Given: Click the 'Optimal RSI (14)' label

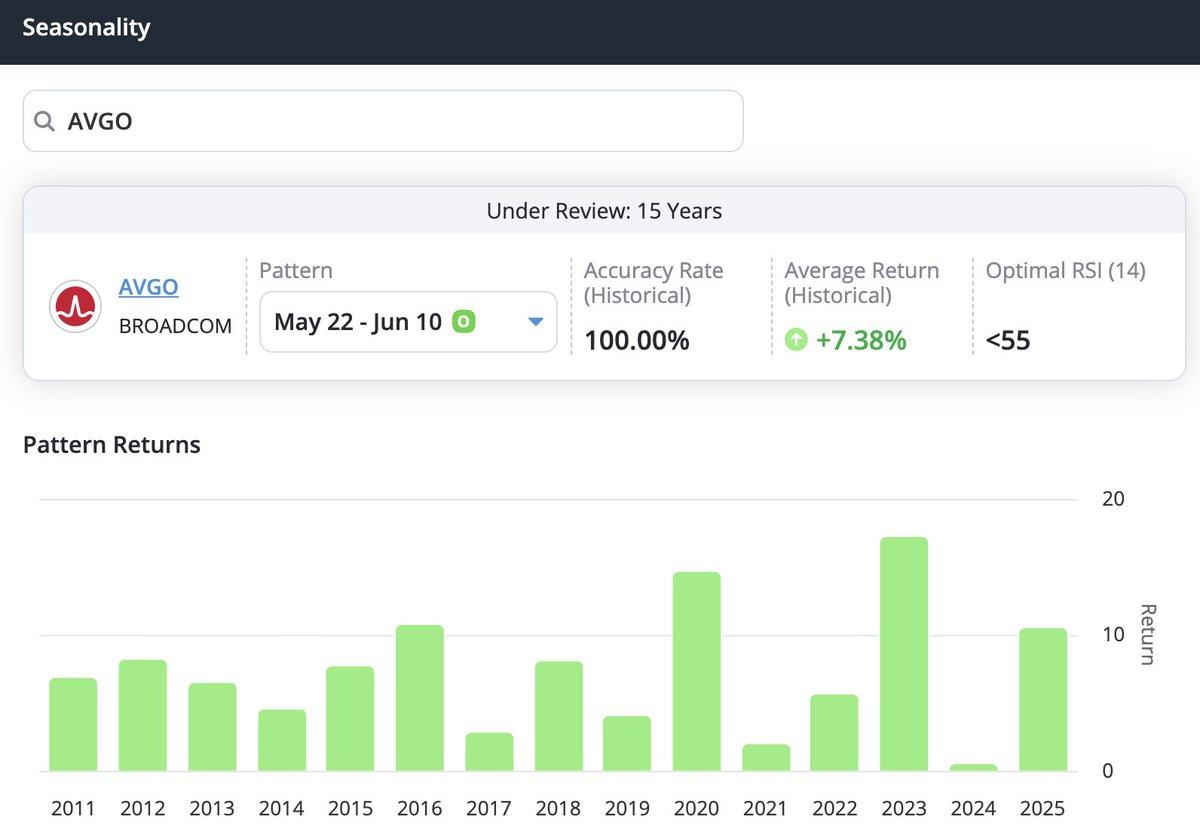Looking at the screenshot, I should pyautogui.click(x=1066, y=270).
